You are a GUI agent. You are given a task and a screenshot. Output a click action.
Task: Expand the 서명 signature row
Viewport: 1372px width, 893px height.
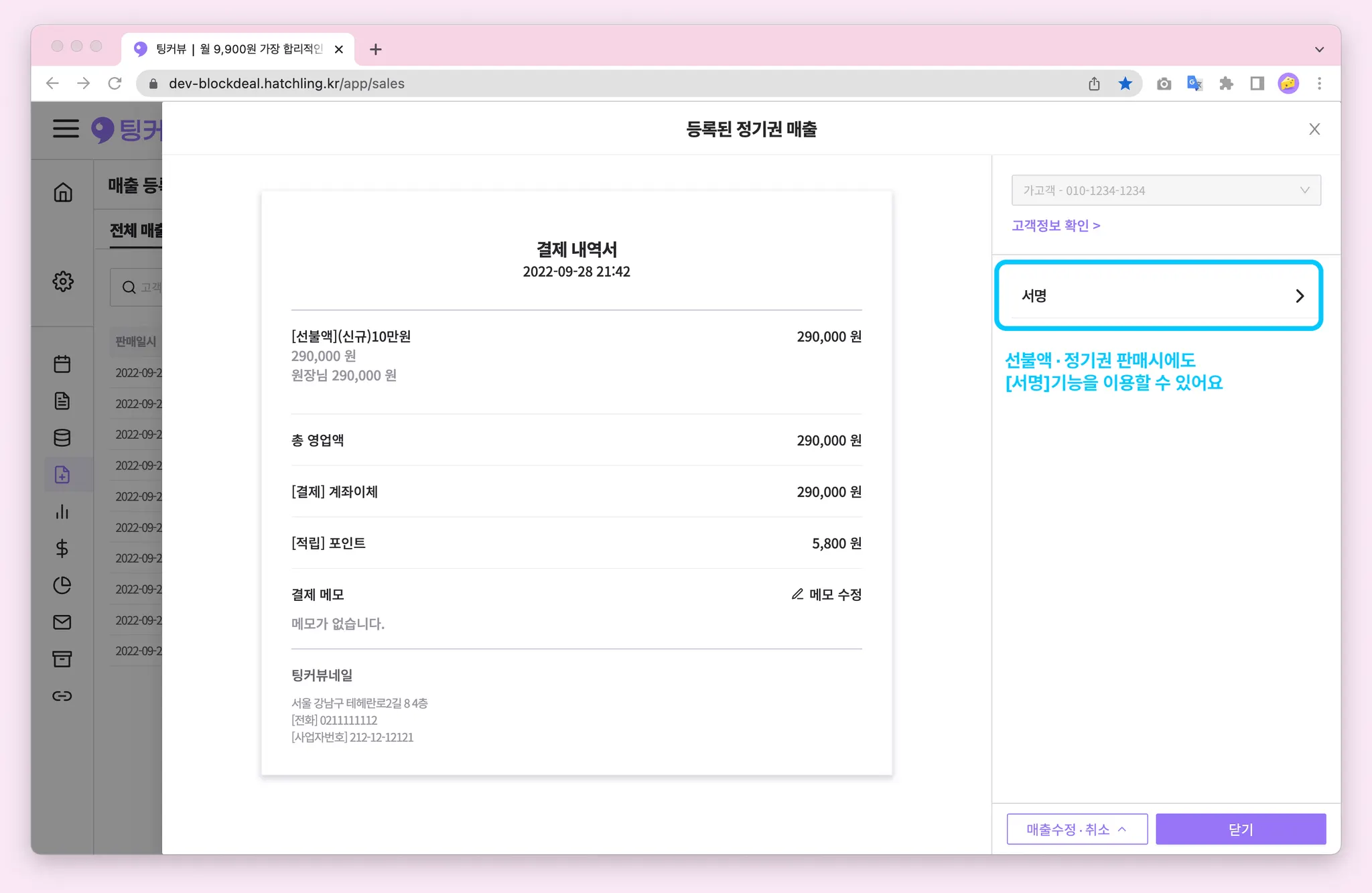coord(1159,295)
